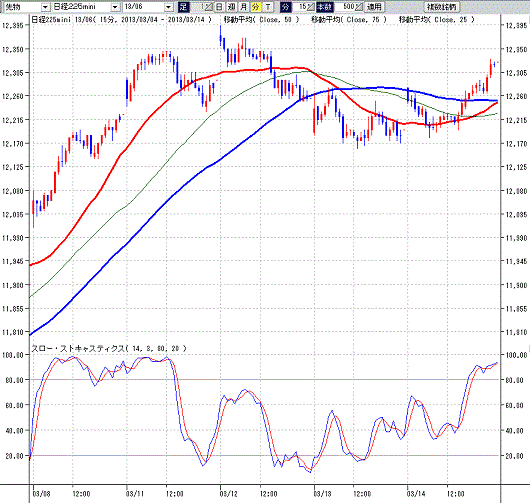Click the 03/14 date label on time axis

coord(416,494)
